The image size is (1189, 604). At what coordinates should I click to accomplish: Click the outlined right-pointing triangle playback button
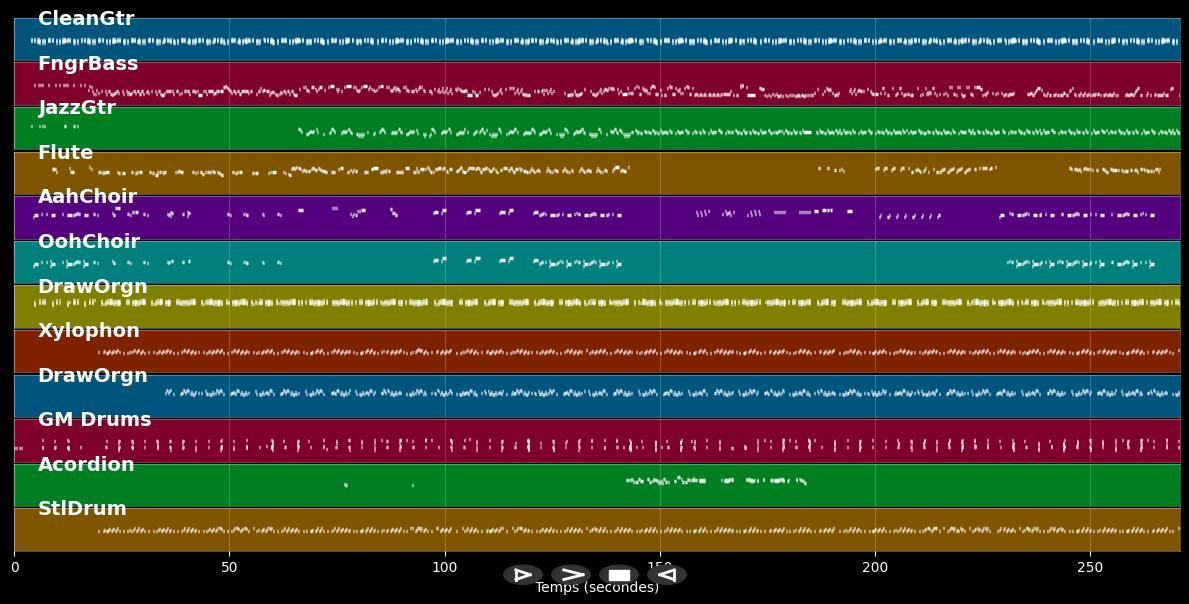pos(522,575)
